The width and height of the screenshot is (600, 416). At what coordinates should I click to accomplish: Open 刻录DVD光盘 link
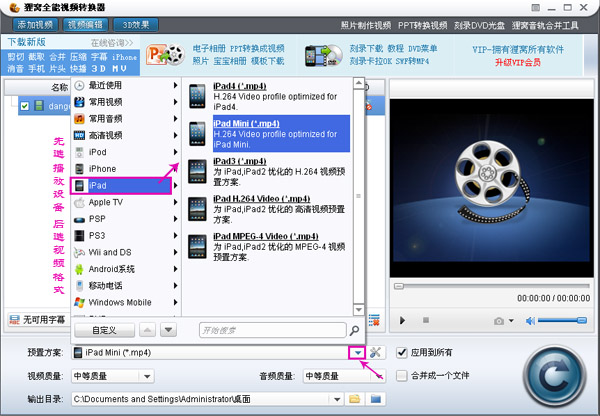(x=479, y=26)
